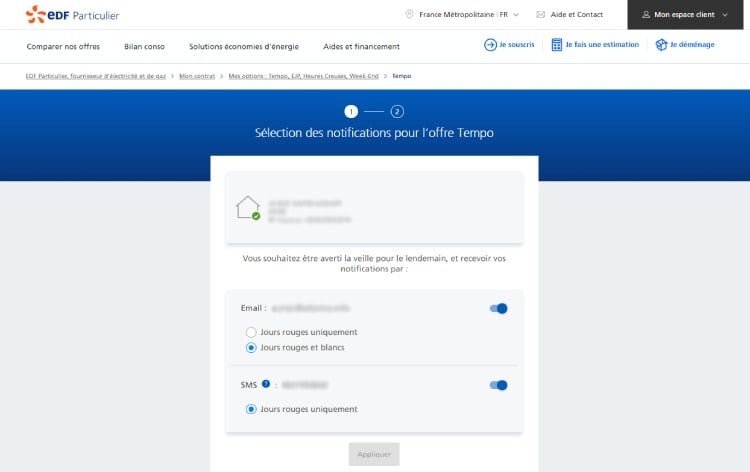The image size is (750, 472).
Task: Go to Mes options Tempo, EJP breadcrumb
Action: (x=303, y=76)
